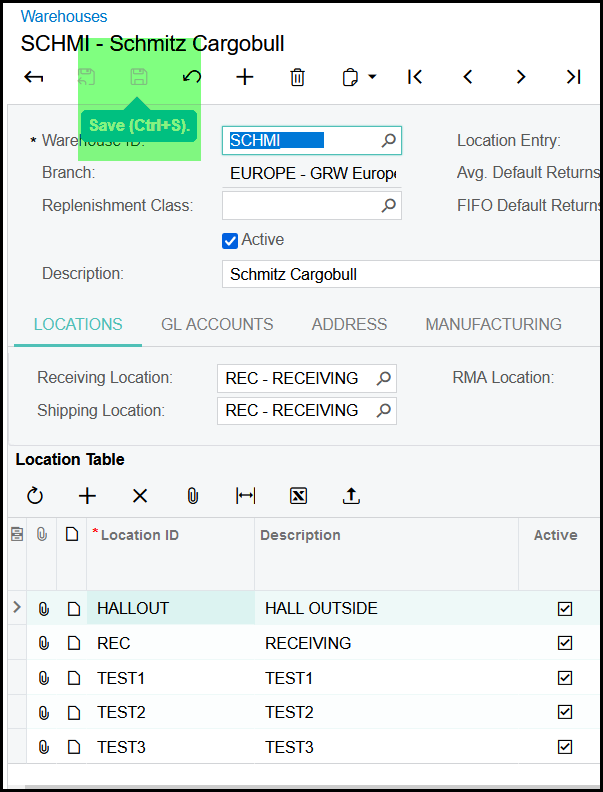This screenshot has width=603, height=792.
Task: Go to the next record arrow
Action: pos(520,77)
